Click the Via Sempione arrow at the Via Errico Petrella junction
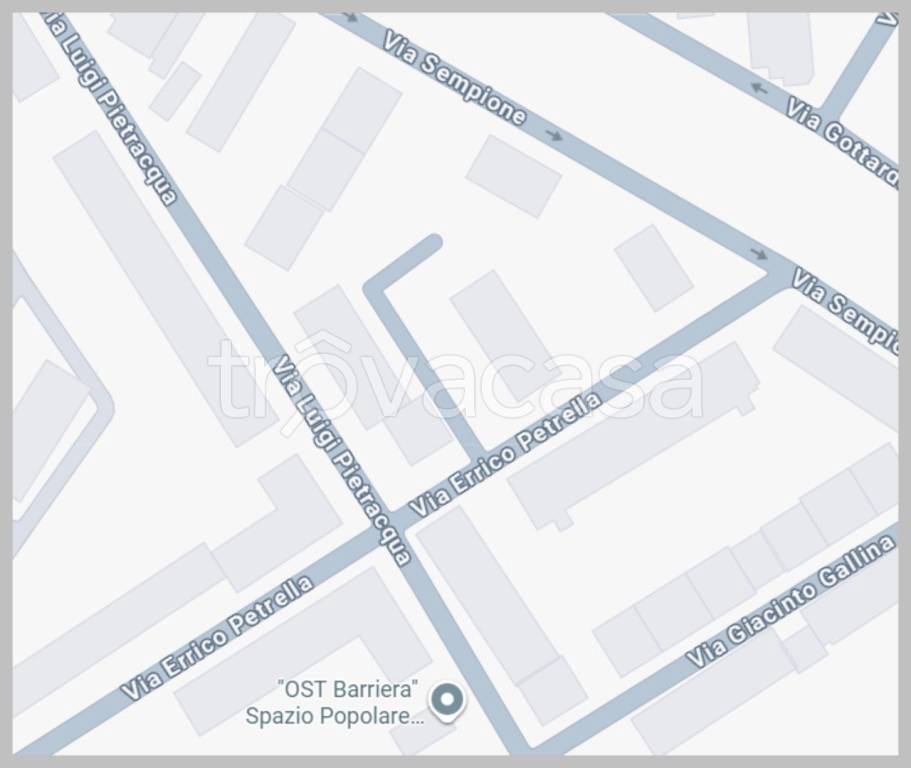The height and width of the screenshot is (768, 911). click(x=759, y=253)
